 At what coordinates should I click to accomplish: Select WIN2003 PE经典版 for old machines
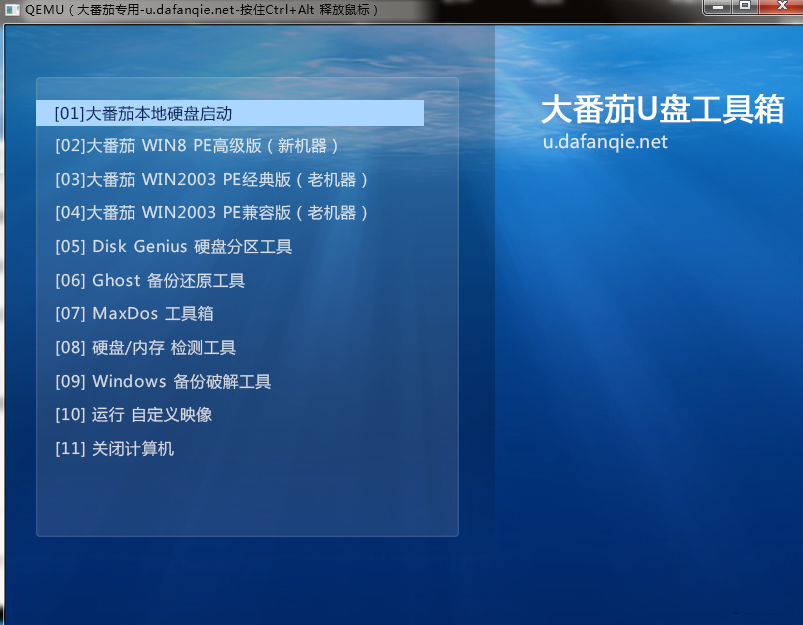coord(212,180)
